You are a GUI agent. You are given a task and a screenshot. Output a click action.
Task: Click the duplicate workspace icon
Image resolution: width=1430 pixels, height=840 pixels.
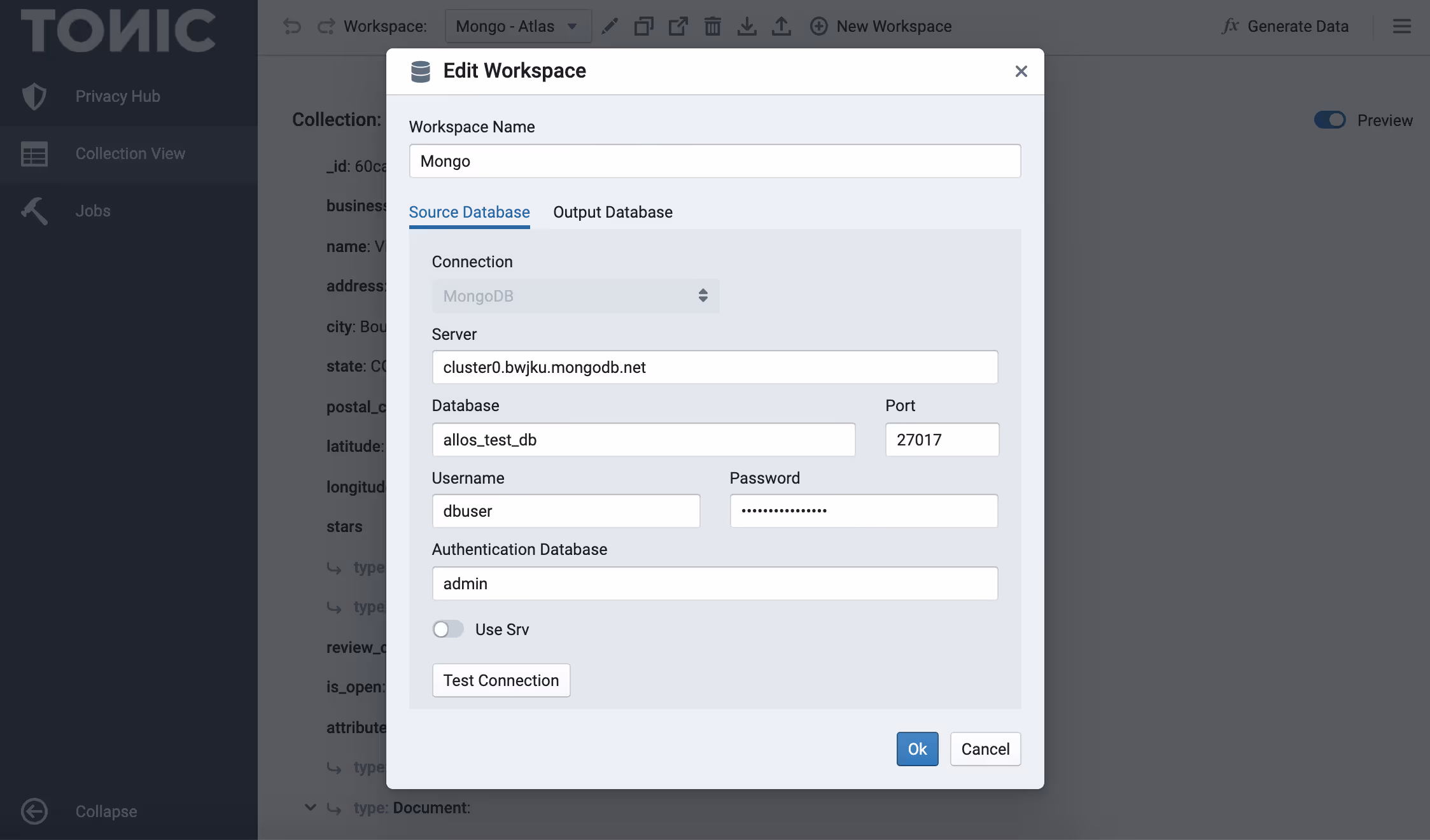click(643, 26)
